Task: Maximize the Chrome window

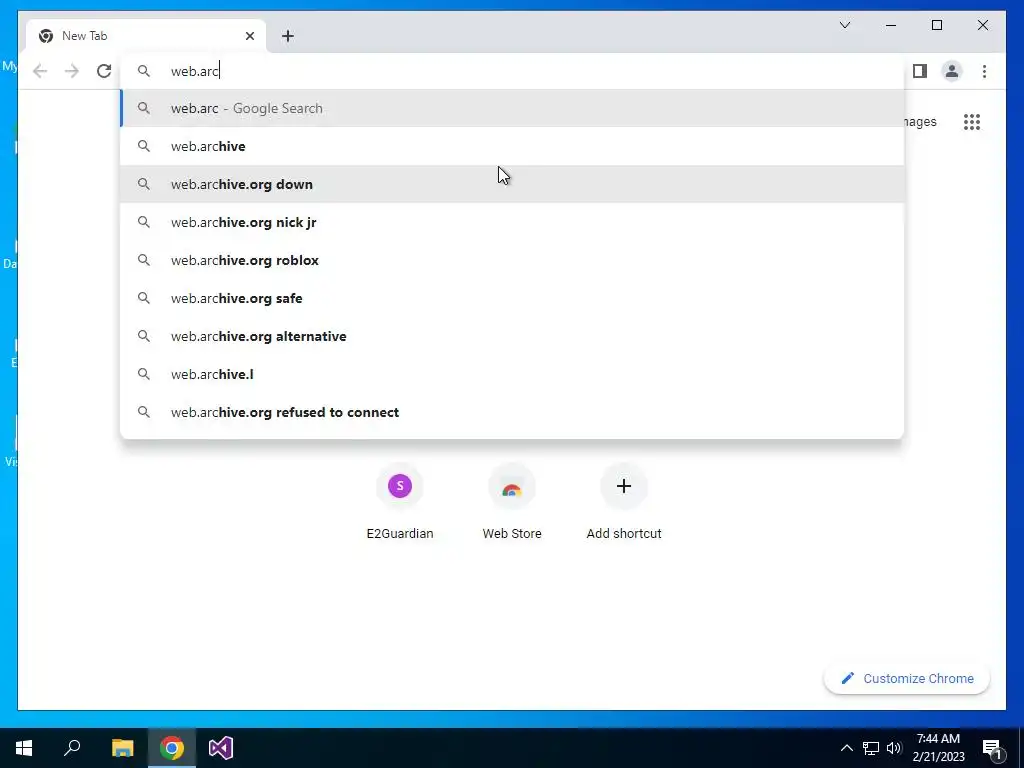Action: click(x=936, y=25)
